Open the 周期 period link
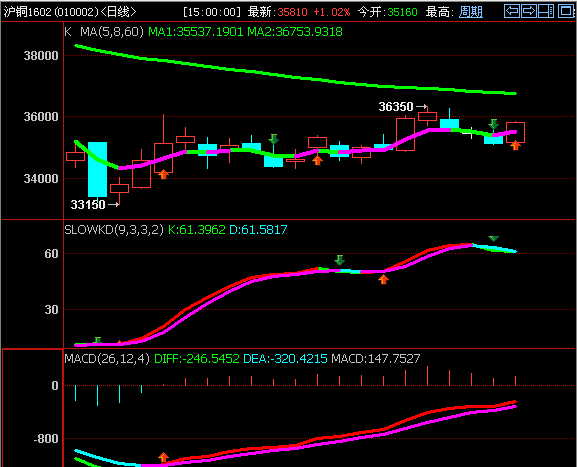This screenshot has height=467, width=577. click(471, 12)
